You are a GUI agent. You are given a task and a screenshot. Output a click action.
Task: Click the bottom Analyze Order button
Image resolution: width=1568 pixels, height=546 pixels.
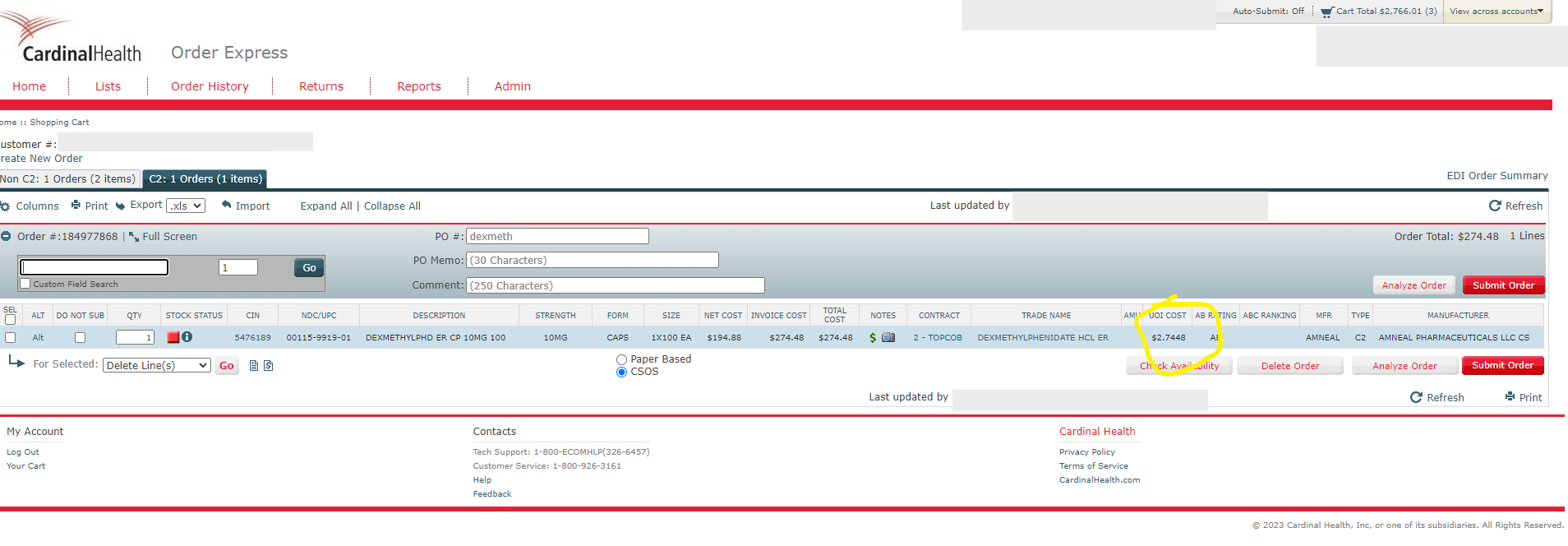[1404, 366]
